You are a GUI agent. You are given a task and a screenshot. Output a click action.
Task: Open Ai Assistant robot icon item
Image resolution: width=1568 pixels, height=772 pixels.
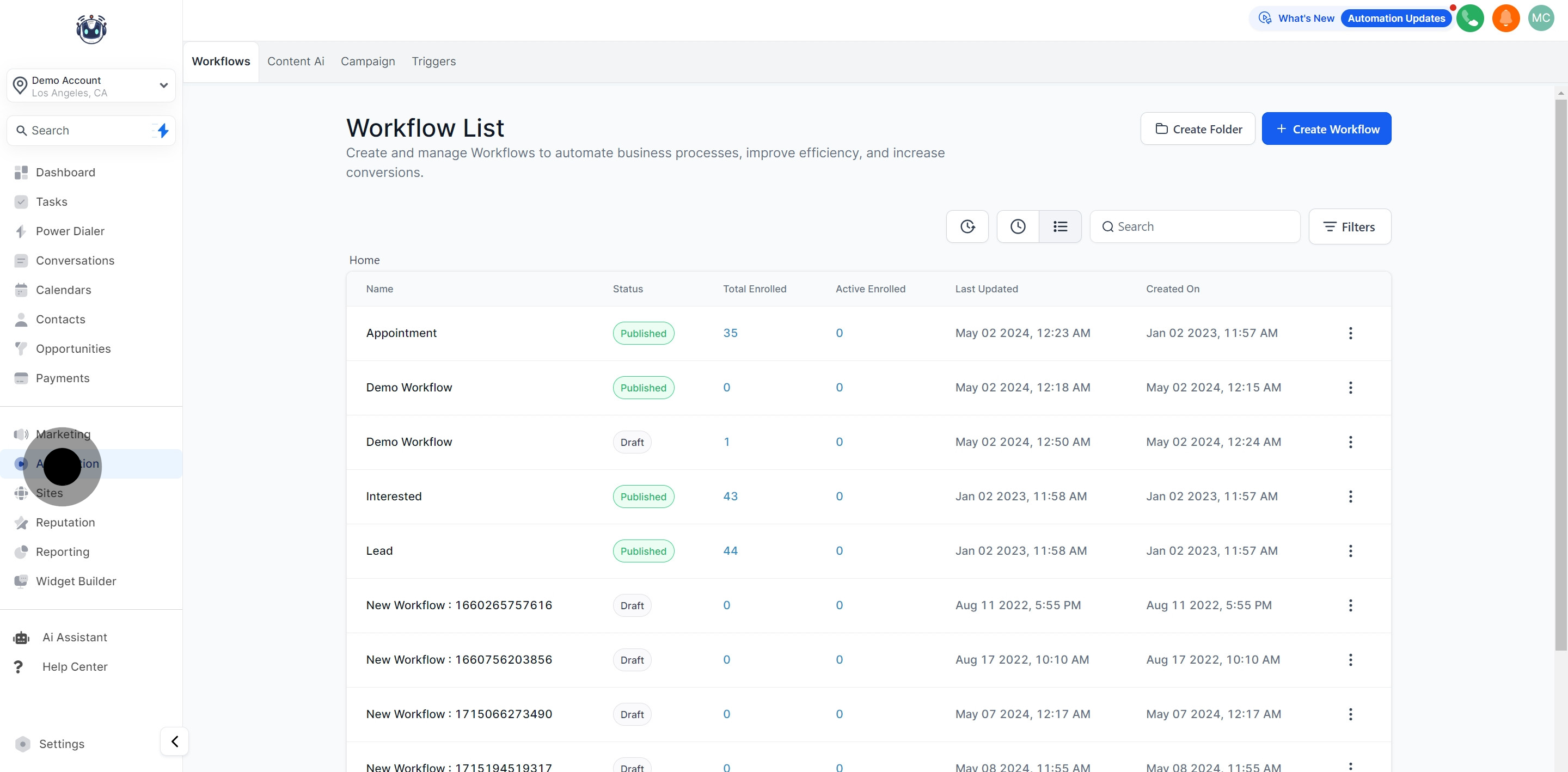pos(74,637)
